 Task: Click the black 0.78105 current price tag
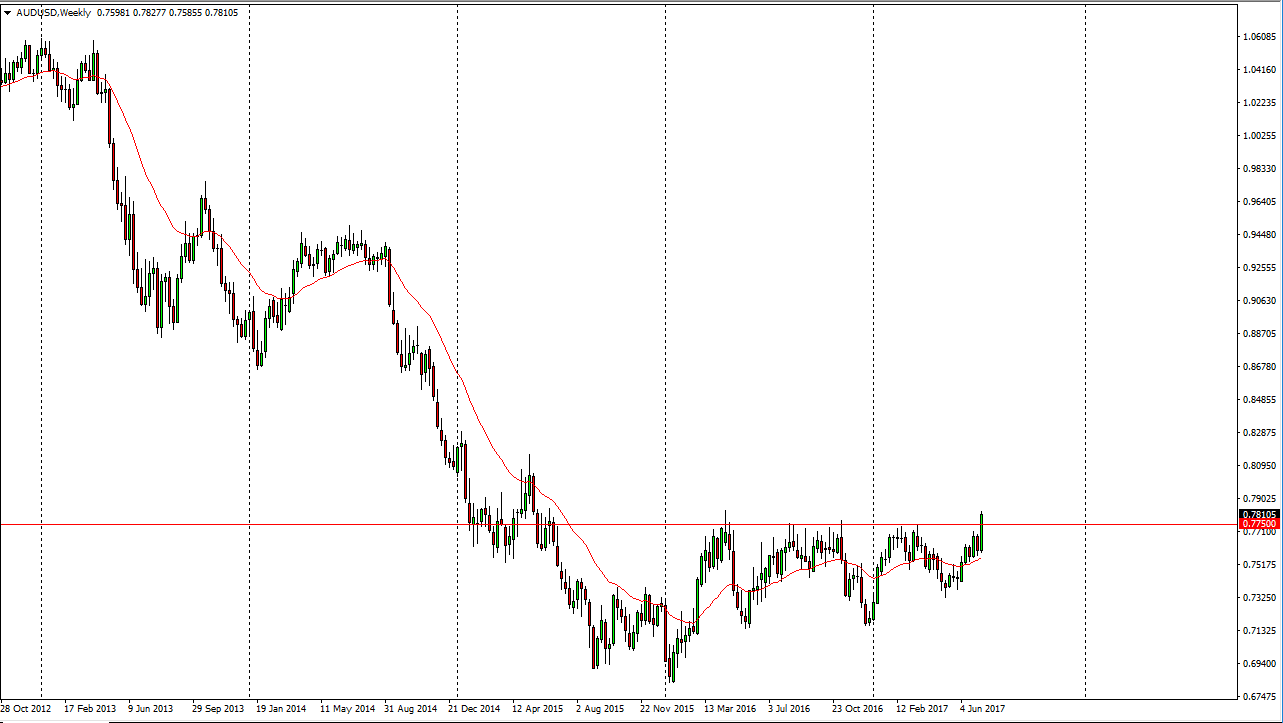(1257, 514)
